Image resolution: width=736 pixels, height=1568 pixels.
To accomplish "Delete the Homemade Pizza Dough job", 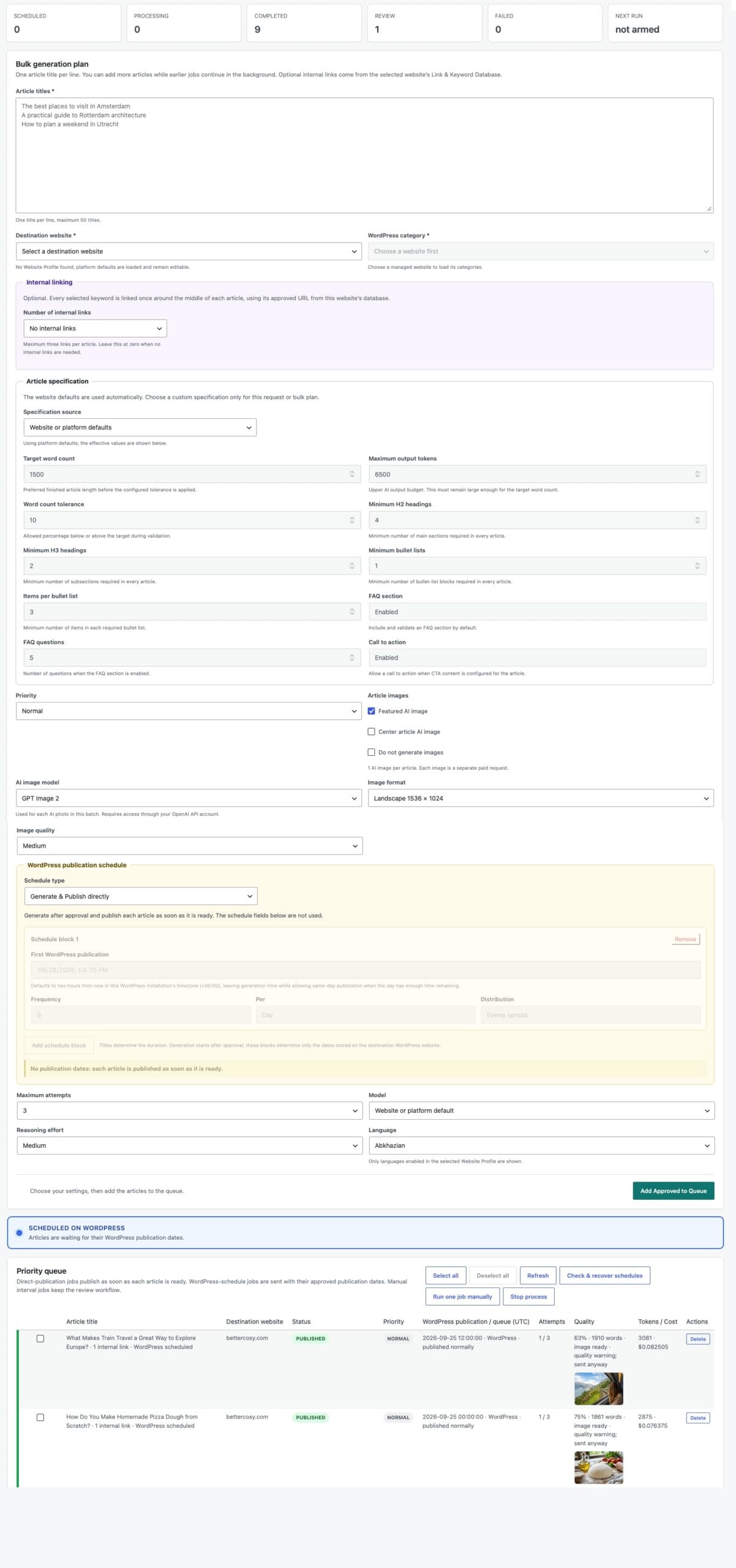I will tap(697, 1418).
